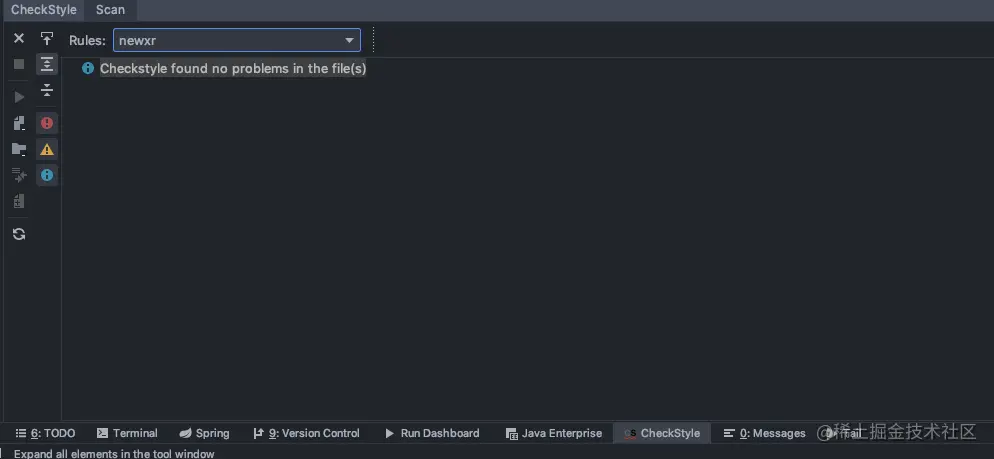This screenshot has width=994, height=459.
Task: Click status text 'Expand all elements in the tool window'
Action: click(x=114, y=454)
